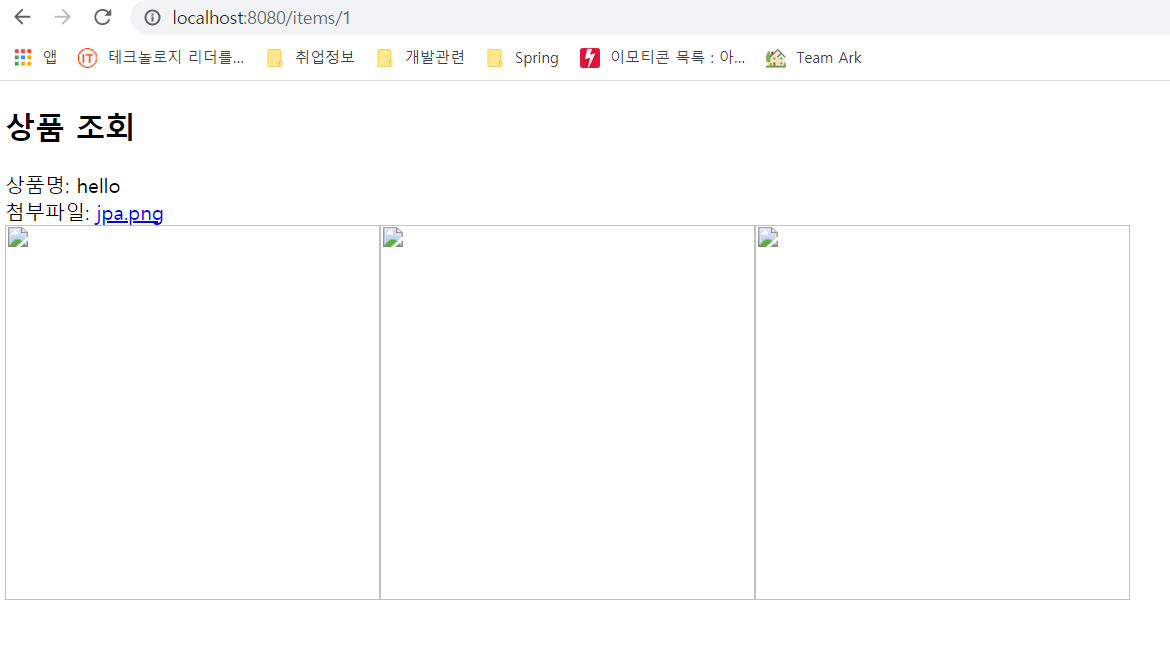1170x662 pixels.
Task: Click the browser forward arrow
Action: tap(63, 17)
